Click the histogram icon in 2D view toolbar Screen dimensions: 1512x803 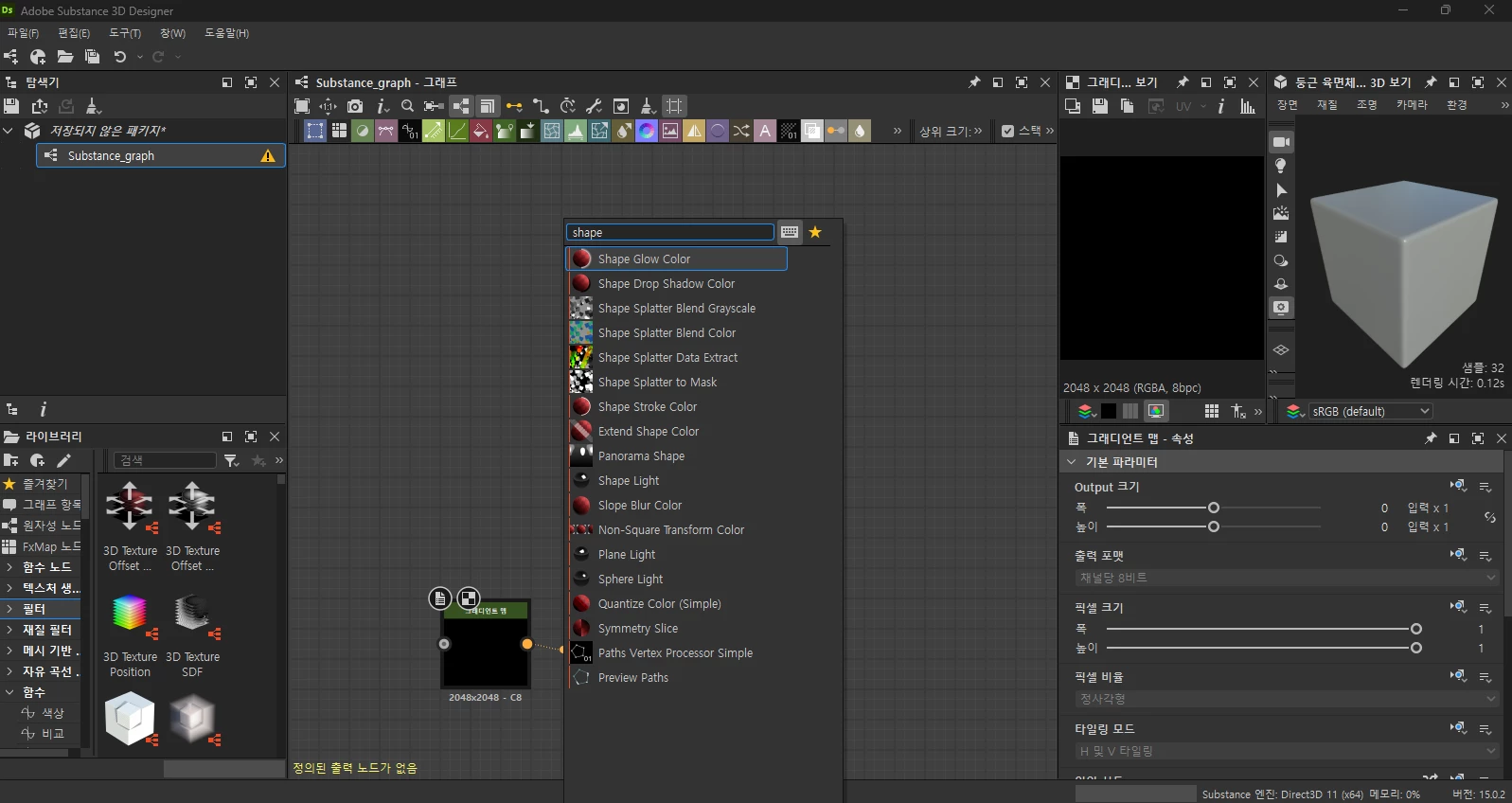1248,106
